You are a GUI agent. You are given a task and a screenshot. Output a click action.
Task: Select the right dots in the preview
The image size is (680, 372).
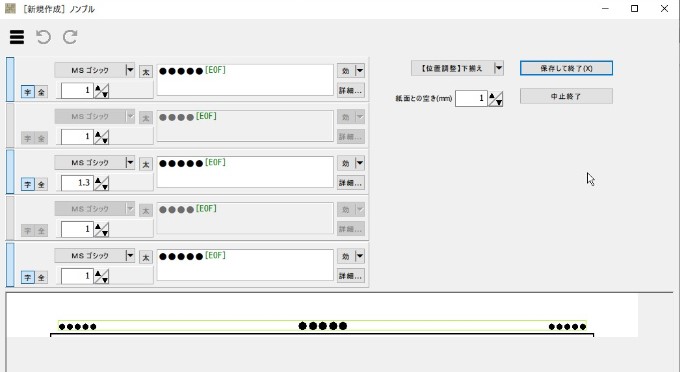coord(567,327)
